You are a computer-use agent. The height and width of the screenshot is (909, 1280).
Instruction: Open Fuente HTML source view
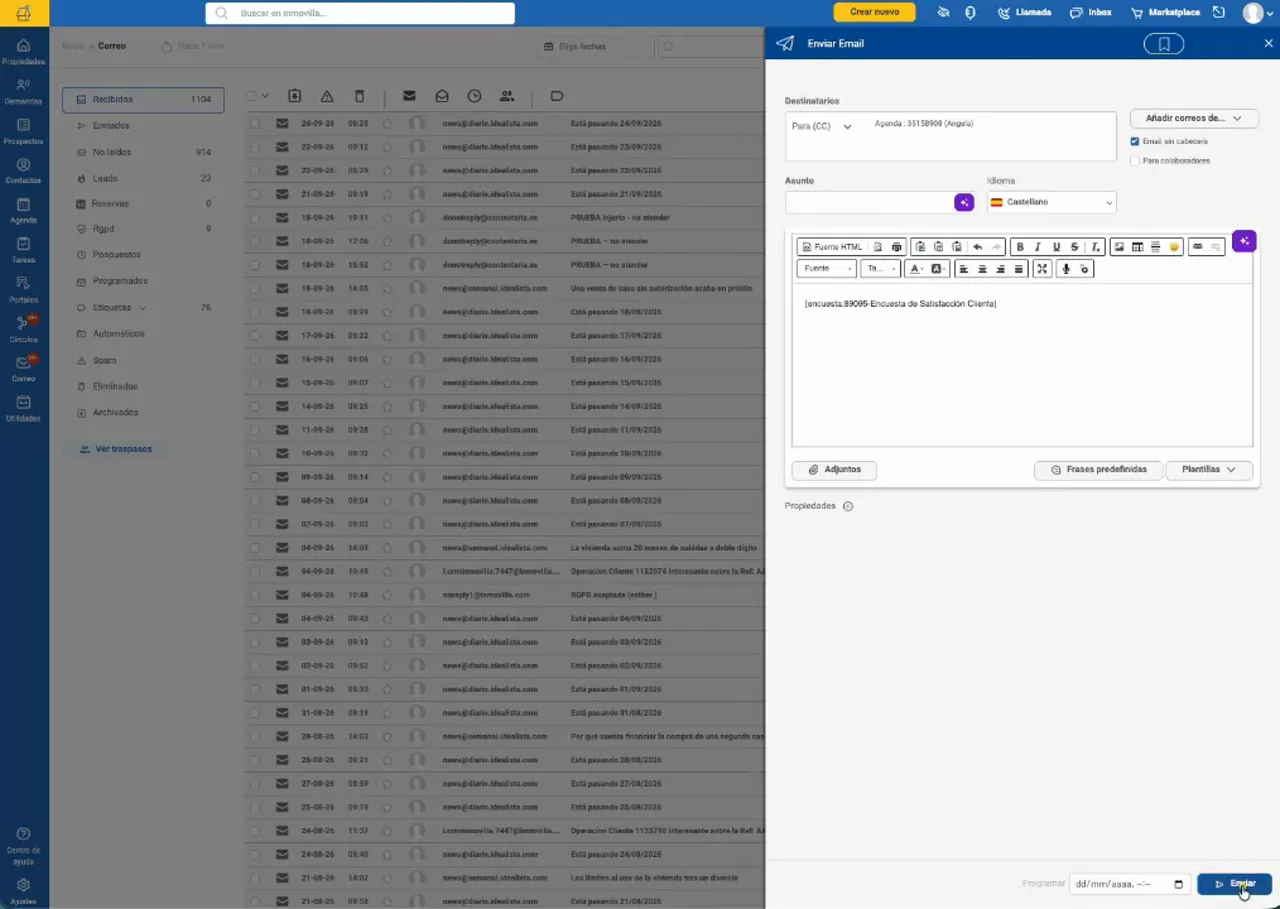832,247
